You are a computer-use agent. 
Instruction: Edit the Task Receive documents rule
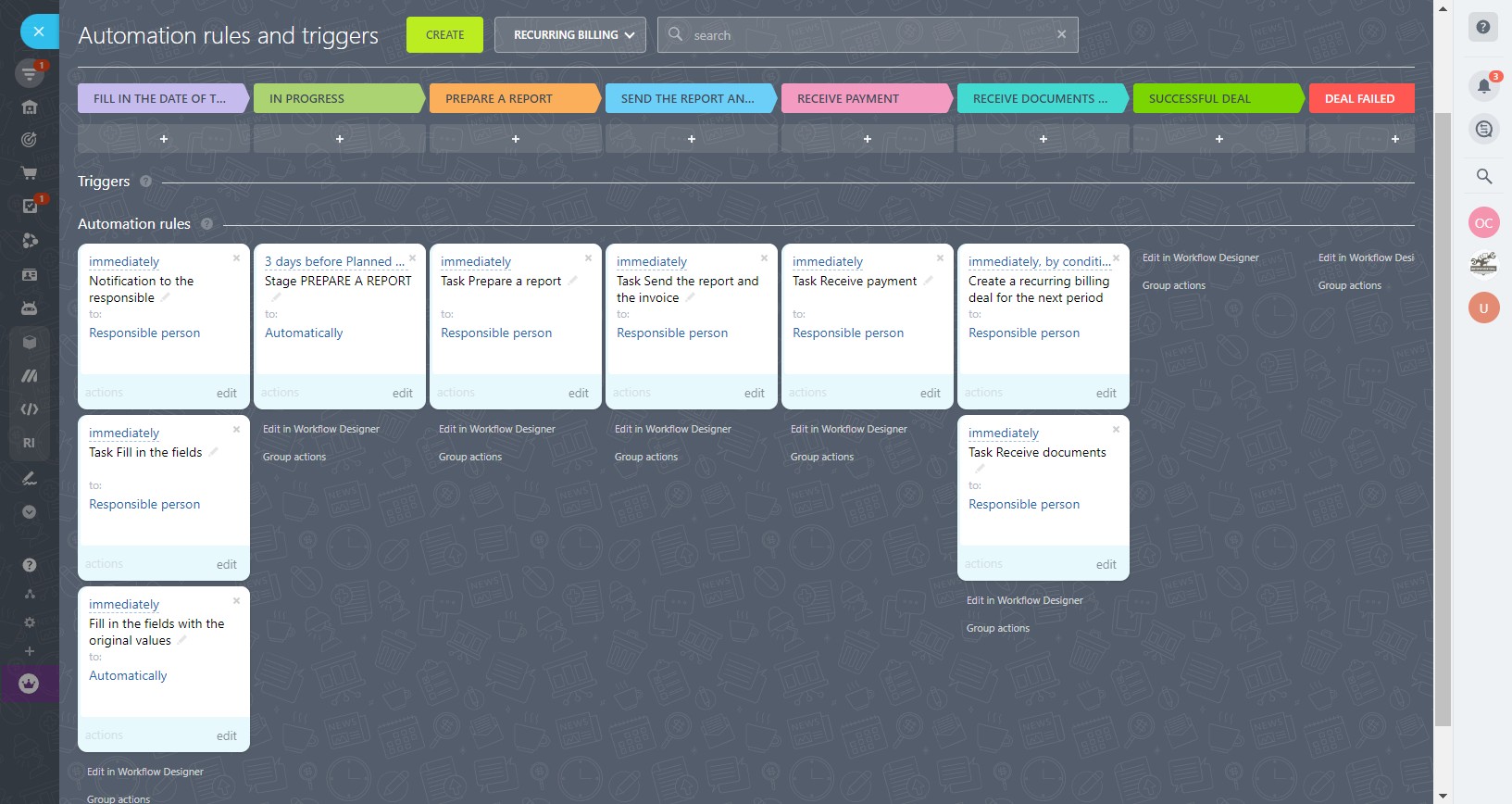click(x=1106, y=564)
